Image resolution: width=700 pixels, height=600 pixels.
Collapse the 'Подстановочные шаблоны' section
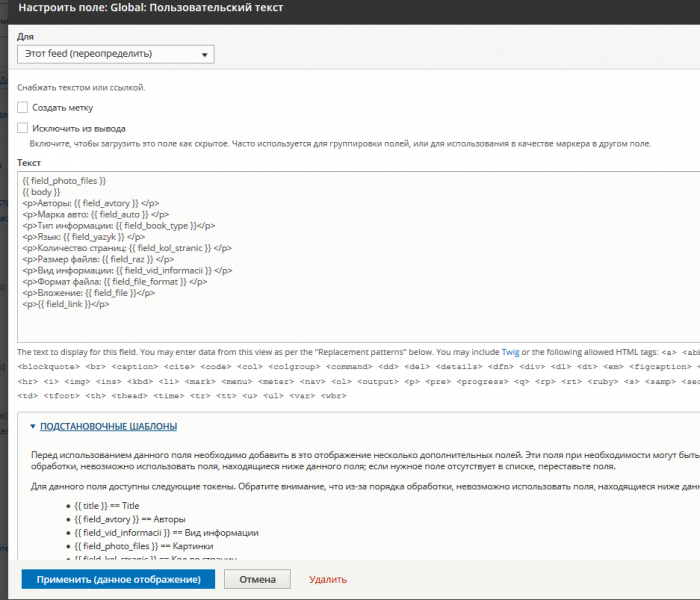[x=109, y=426]
